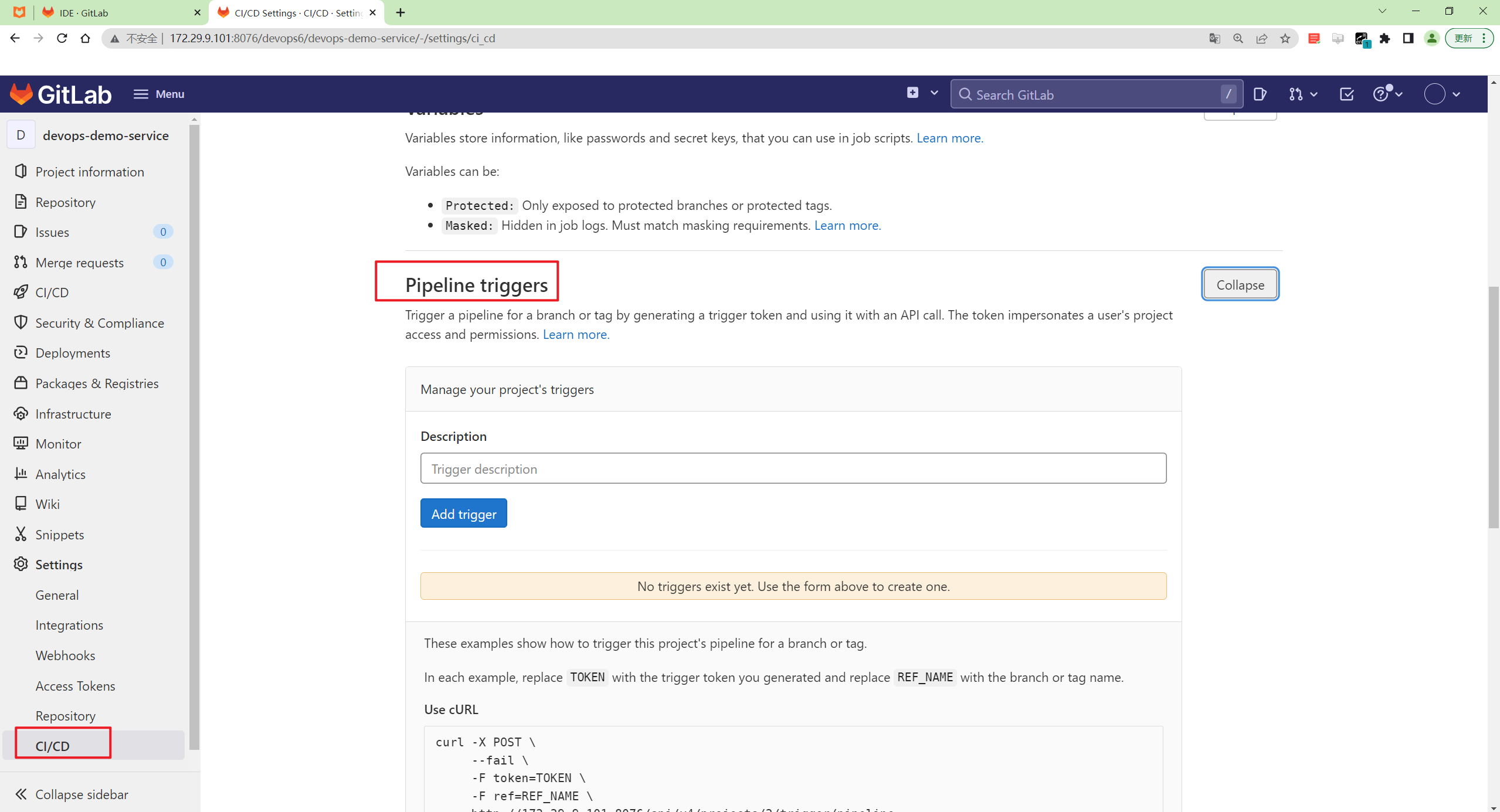This screenshot has width=1500, height=812.
Task: Go to browser home page
Action: [x=85, y=38]
